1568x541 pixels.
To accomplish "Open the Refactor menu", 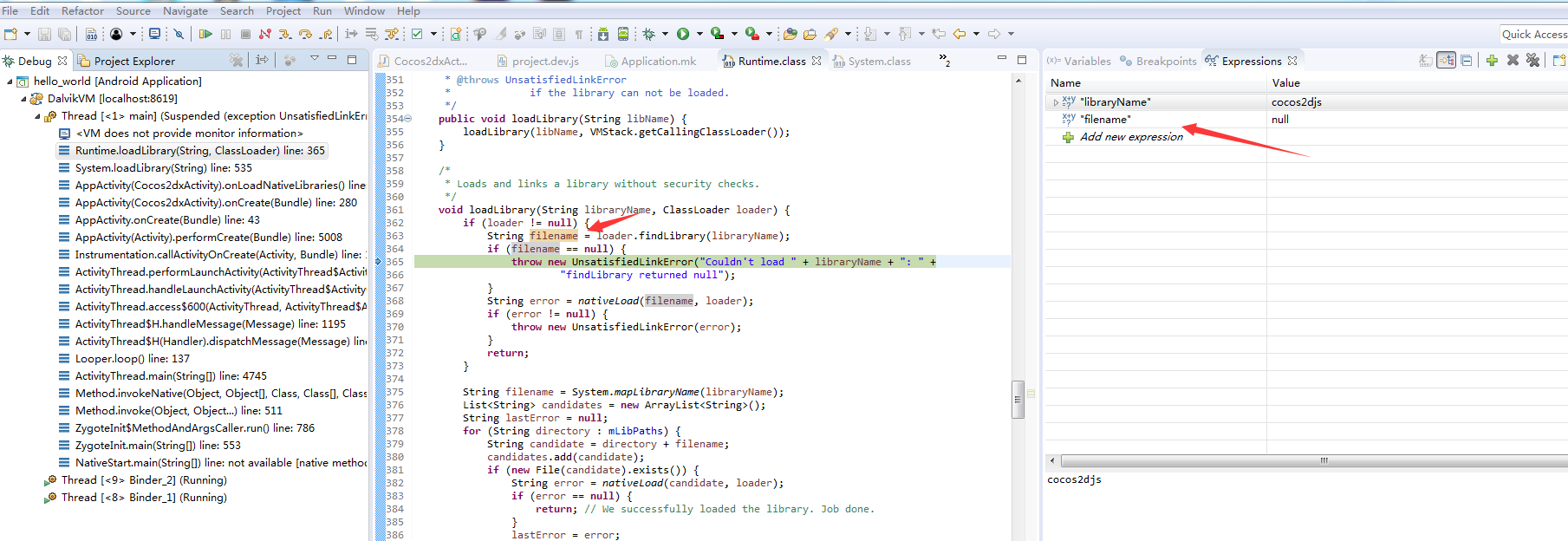I will [82, 10].
